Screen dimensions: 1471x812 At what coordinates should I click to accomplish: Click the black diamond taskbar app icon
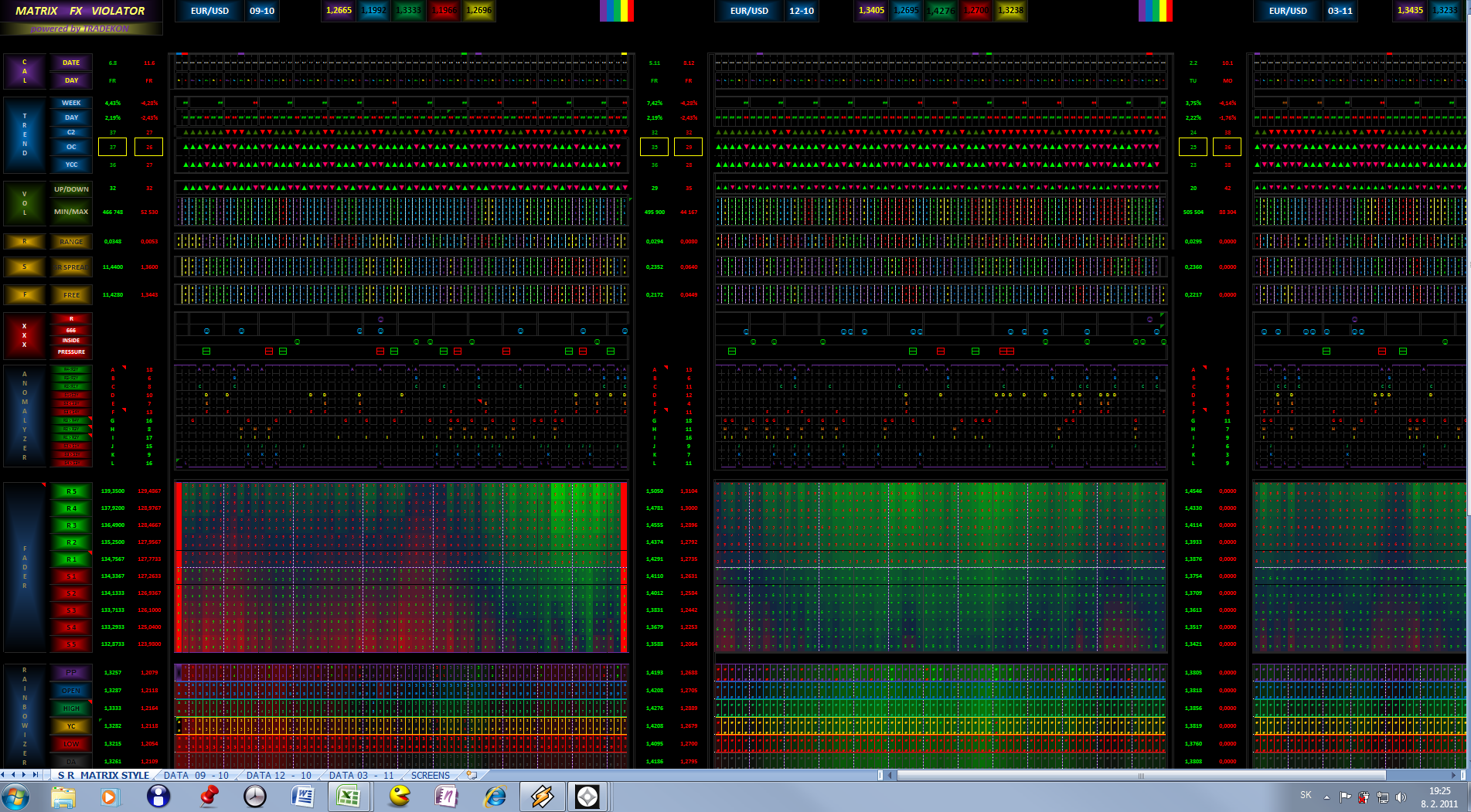(x=587, y=797)
